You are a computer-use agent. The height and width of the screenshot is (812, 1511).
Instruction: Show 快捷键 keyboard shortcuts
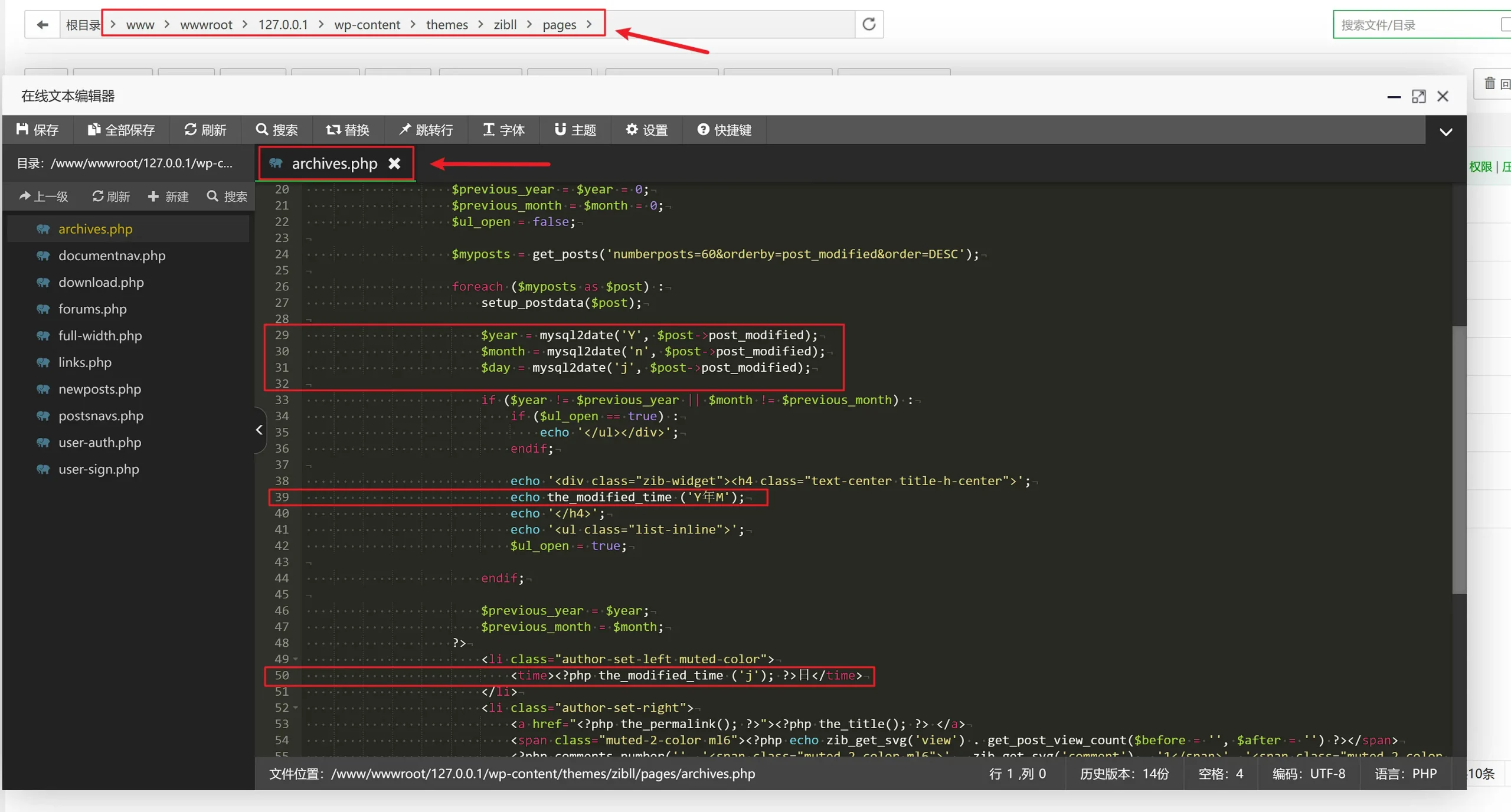[724, 130]
